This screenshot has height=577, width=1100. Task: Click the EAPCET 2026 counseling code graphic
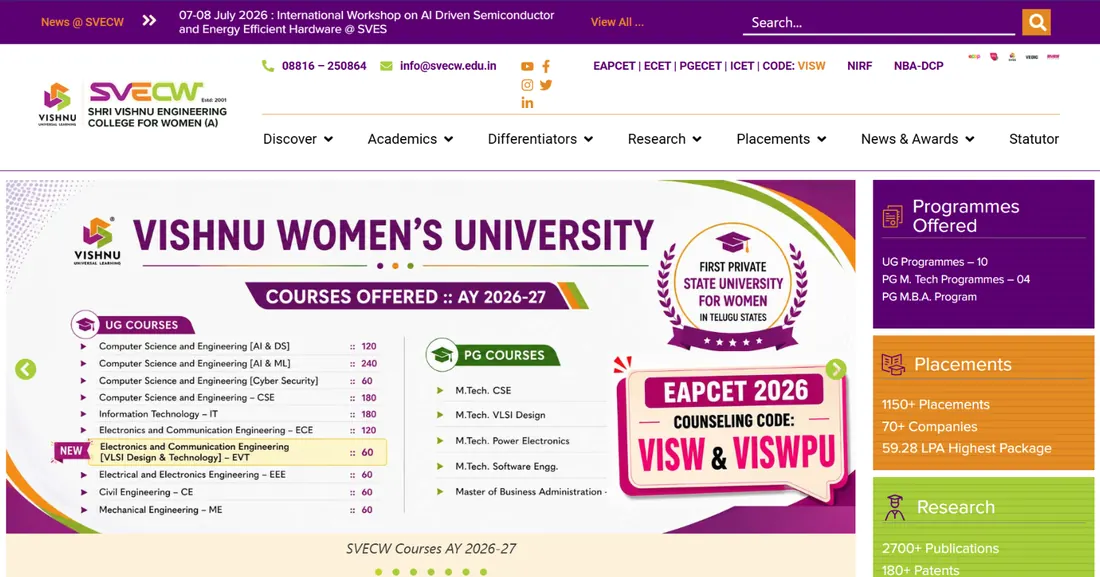[732, 430]
